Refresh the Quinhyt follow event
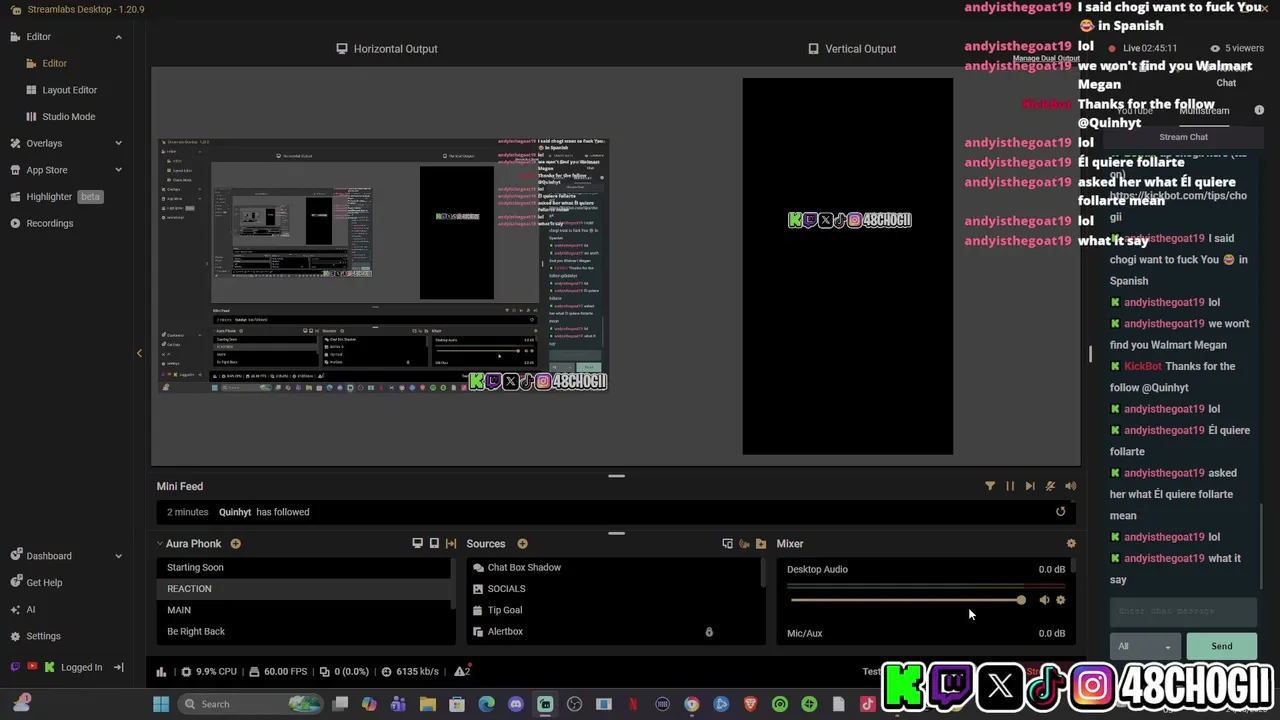1280x720 pixels. pyautogui.click(x=1060, y=512)
